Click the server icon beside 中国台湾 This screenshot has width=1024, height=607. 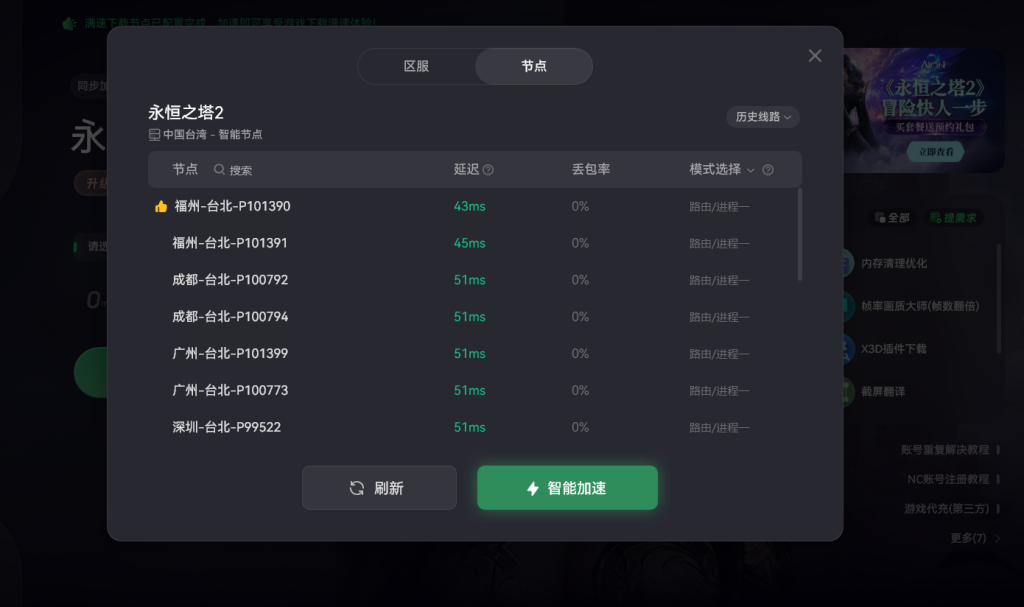click(x=154, y=135)
